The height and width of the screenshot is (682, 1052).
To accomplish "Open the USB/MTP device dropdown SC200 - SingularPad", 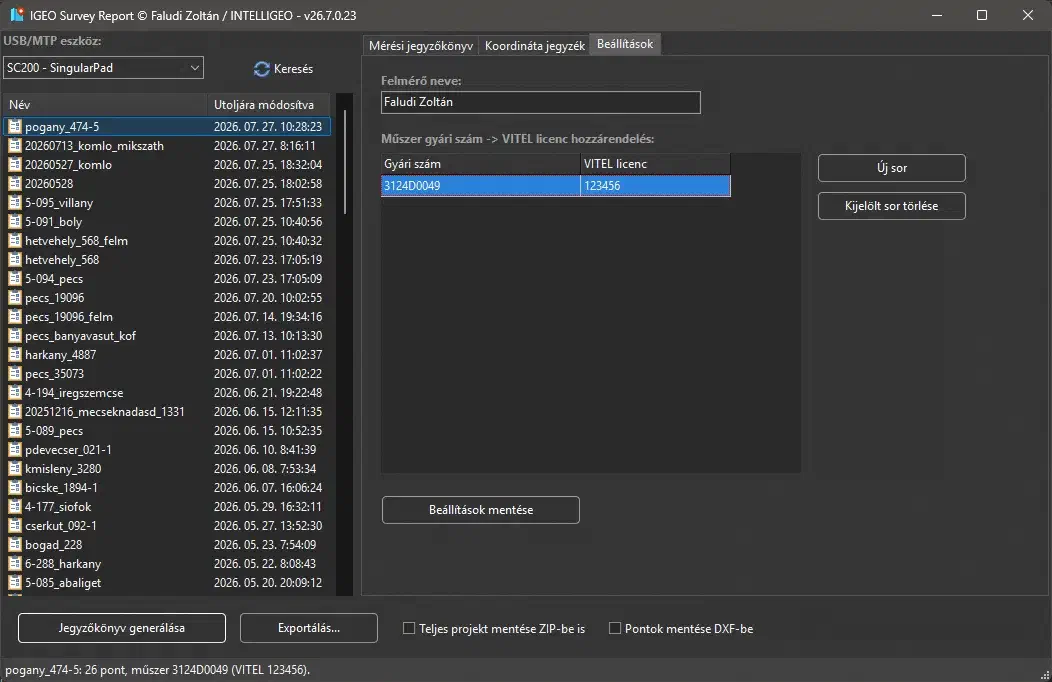I will (x=103, y=68).
